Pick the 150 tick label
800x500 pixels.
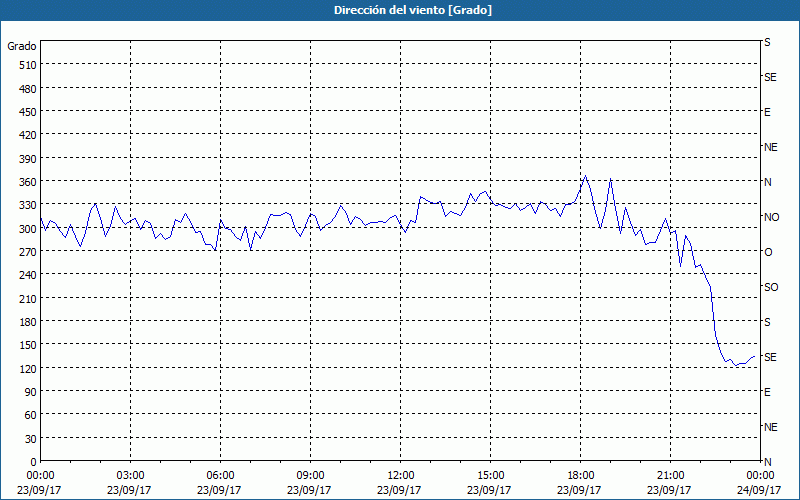28,345
